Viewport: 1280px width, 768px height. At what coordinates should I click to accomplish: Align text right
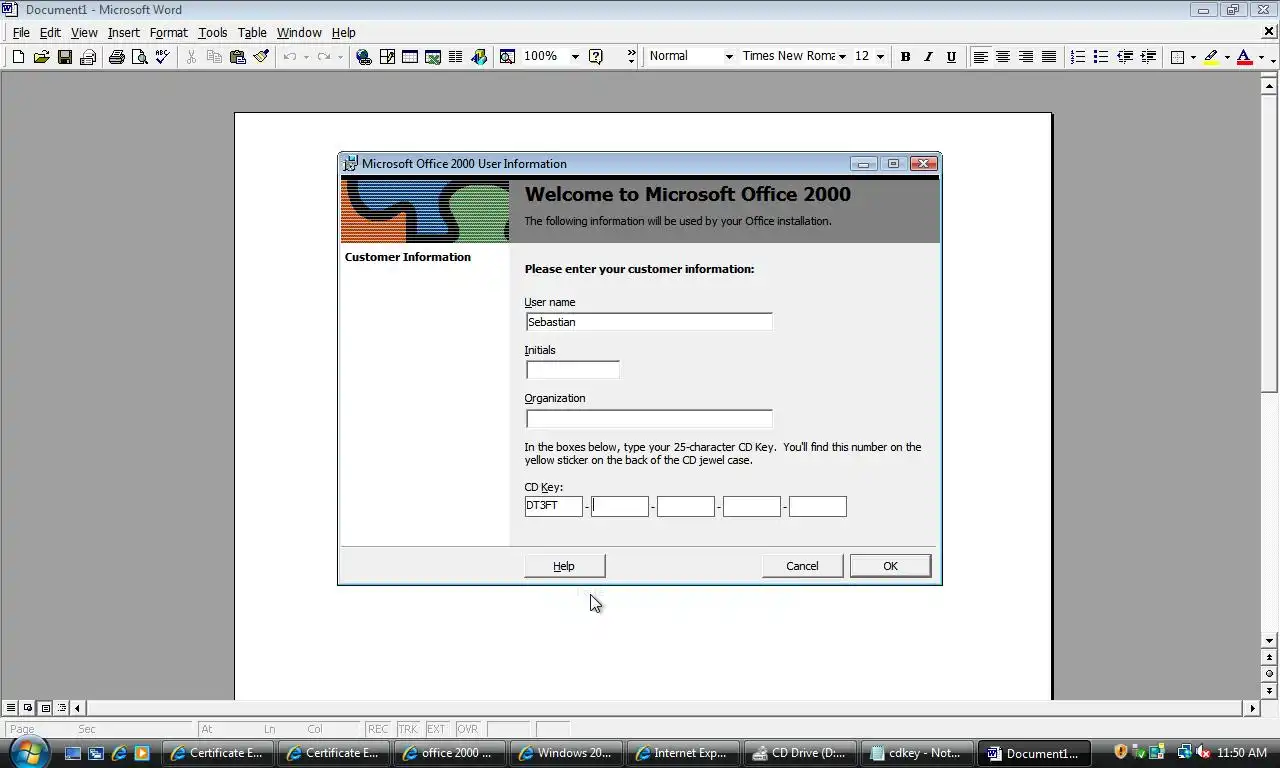click(x=1026, y=57)
